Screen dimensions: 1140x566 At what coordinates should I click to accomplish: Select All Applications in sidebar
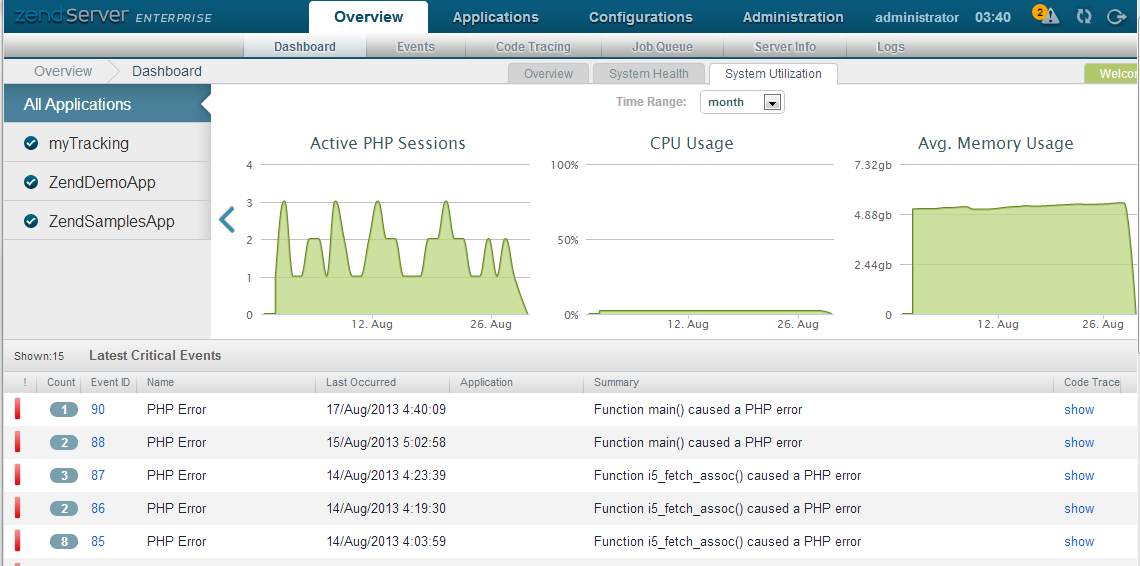(x=107, y=104)
